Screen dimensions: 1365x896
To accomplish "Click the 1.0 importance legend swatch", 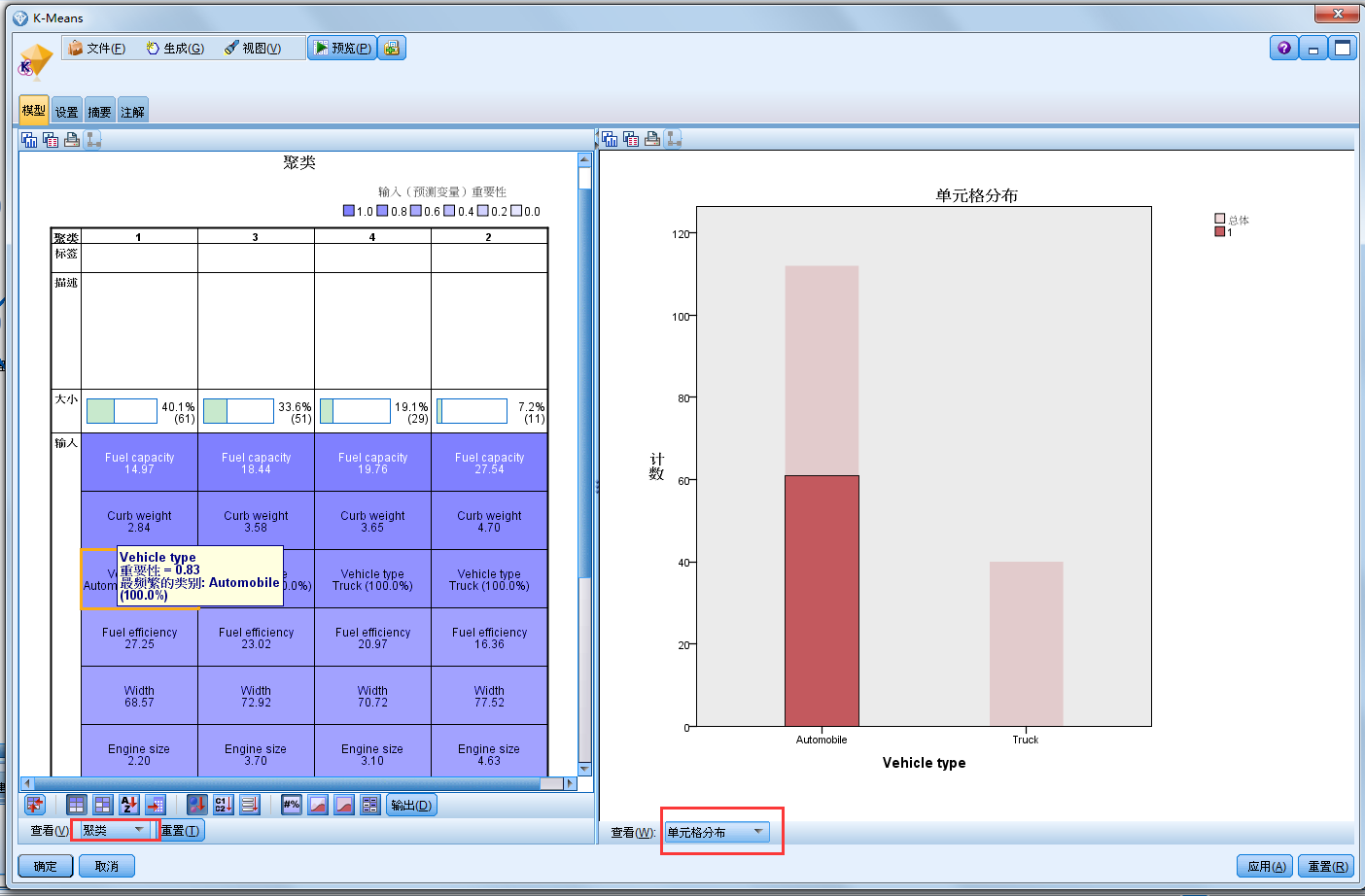I will tap(349, 211).
